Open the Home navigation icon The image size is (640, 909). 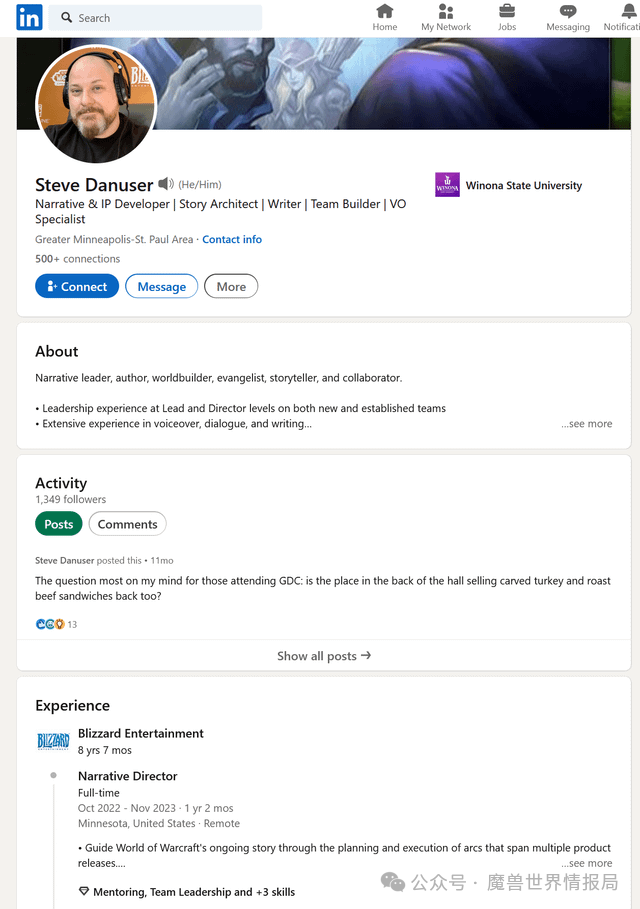[384, 11]
